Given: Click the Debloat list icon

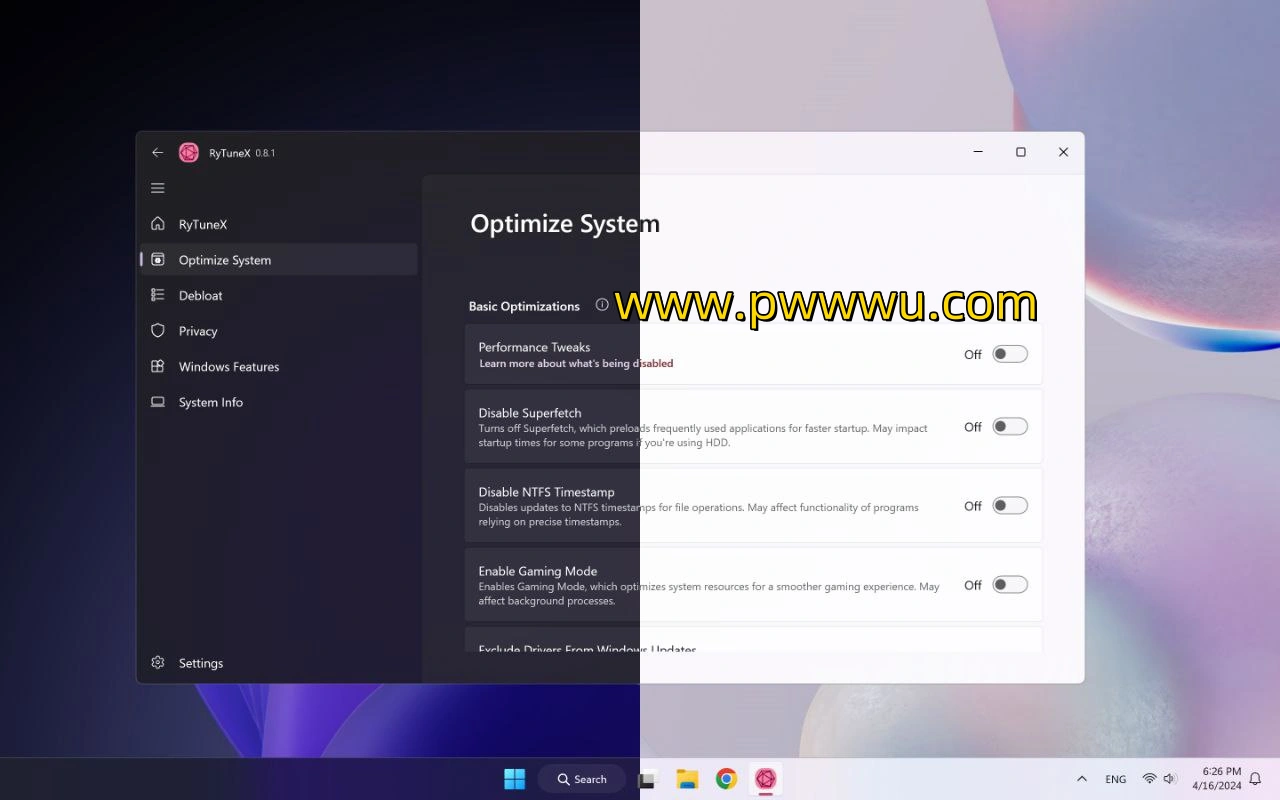Looking at the screenshot, I should click(157, 295).
